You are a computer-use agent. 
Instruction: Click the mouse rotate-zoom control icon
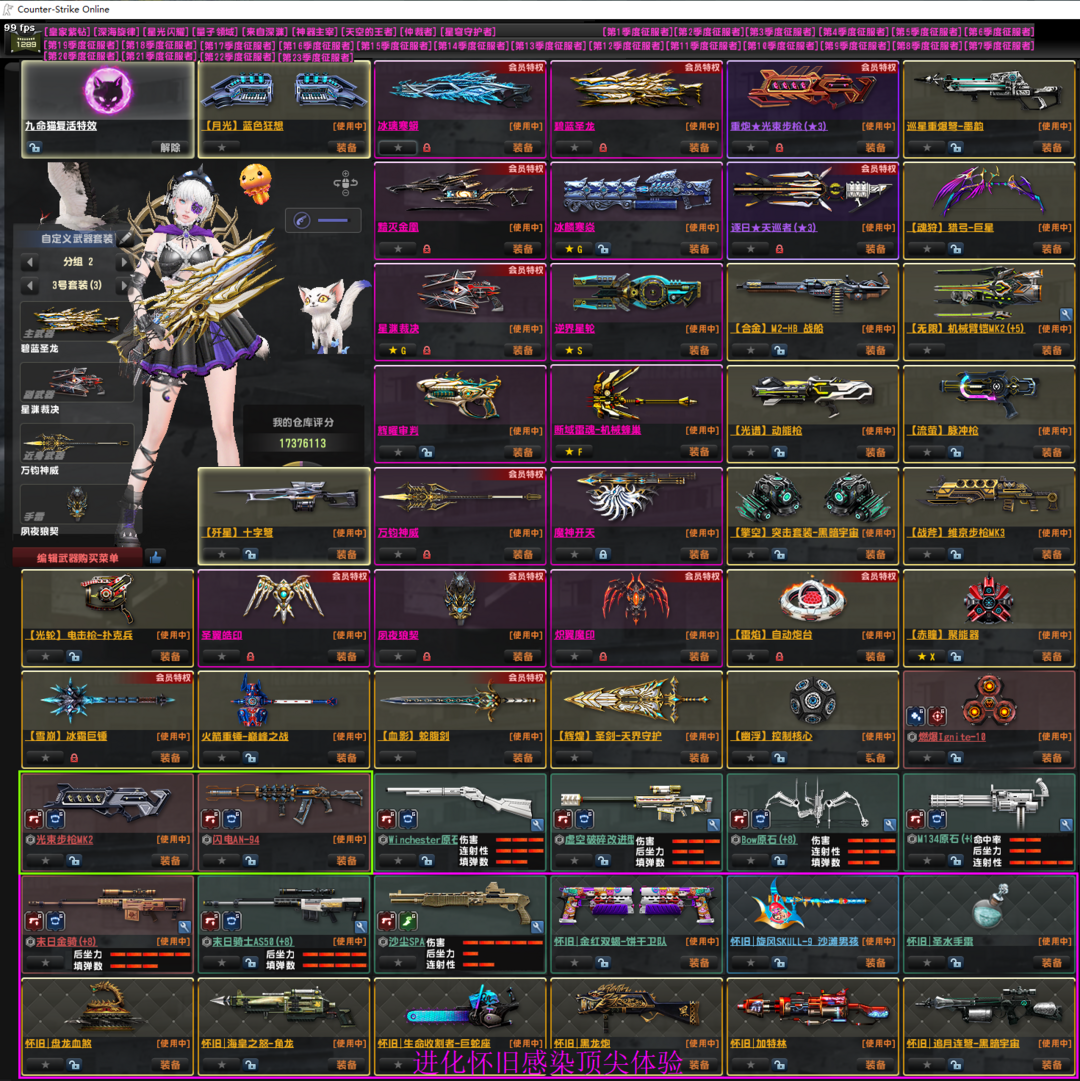point(344,184)
